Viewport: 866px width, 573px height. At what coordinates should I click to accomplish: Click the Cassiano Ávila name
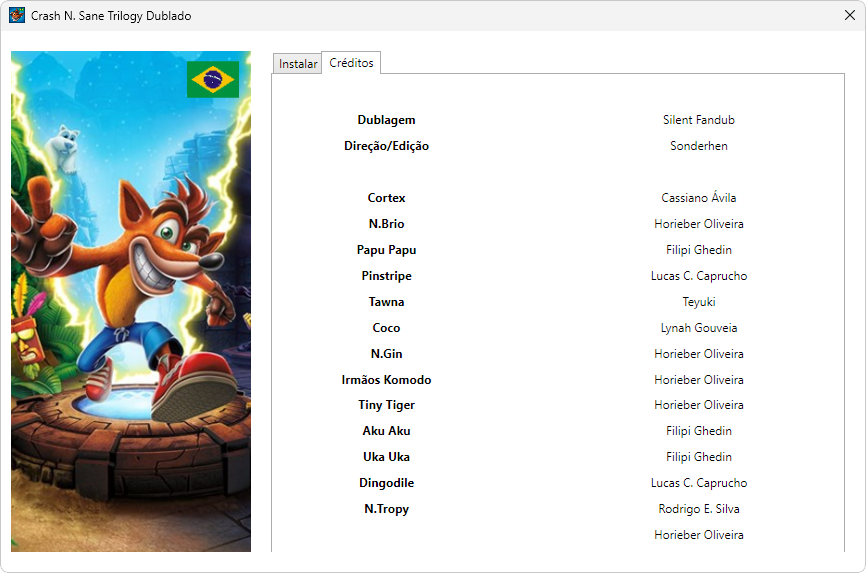tap(699, 197)
